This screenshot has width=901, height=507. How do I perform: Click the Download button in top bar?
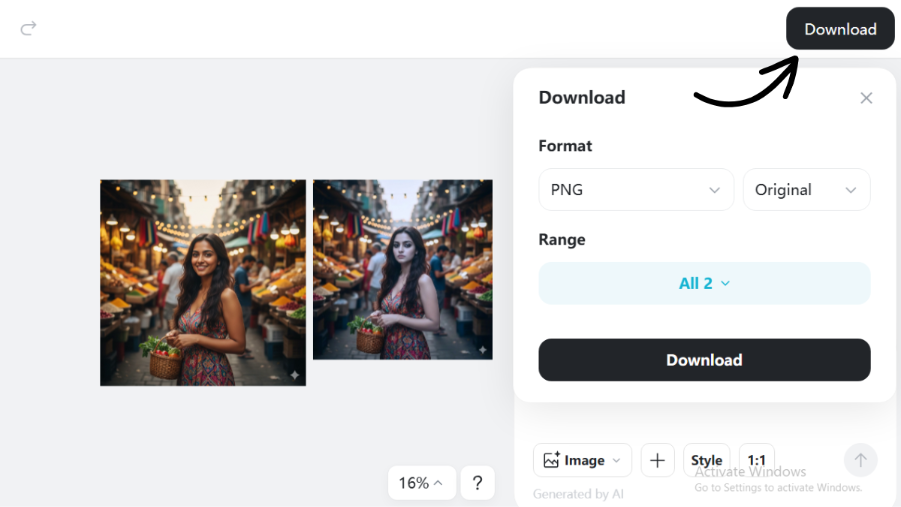pyautogui.click(x=840, y=29)
